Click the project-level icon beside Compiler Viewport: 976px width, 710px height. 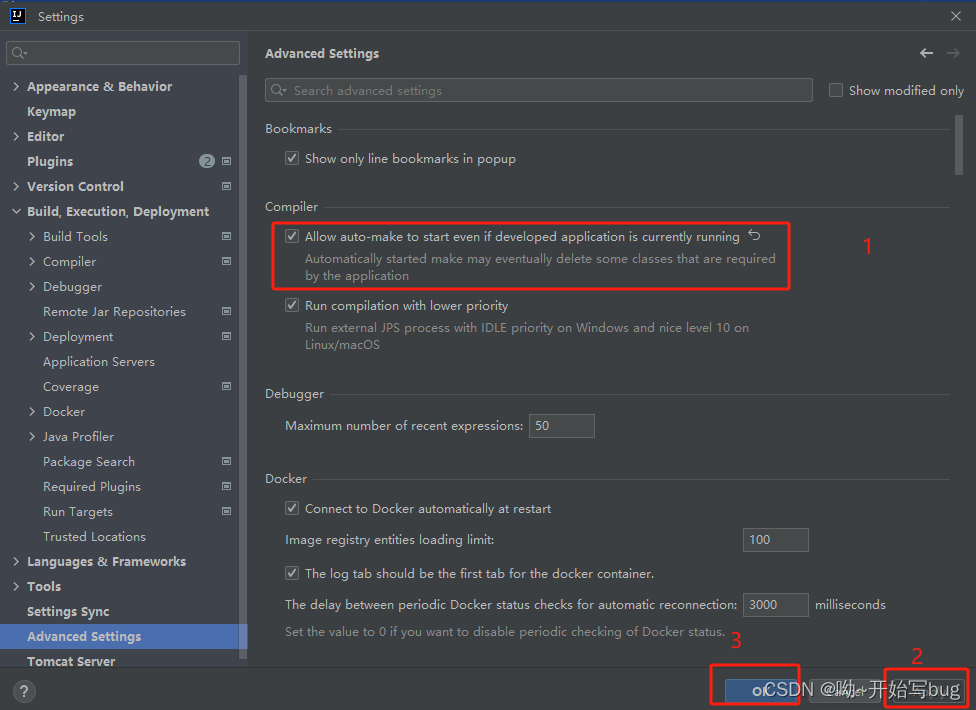pyautogui.click(x=227, y=261)
